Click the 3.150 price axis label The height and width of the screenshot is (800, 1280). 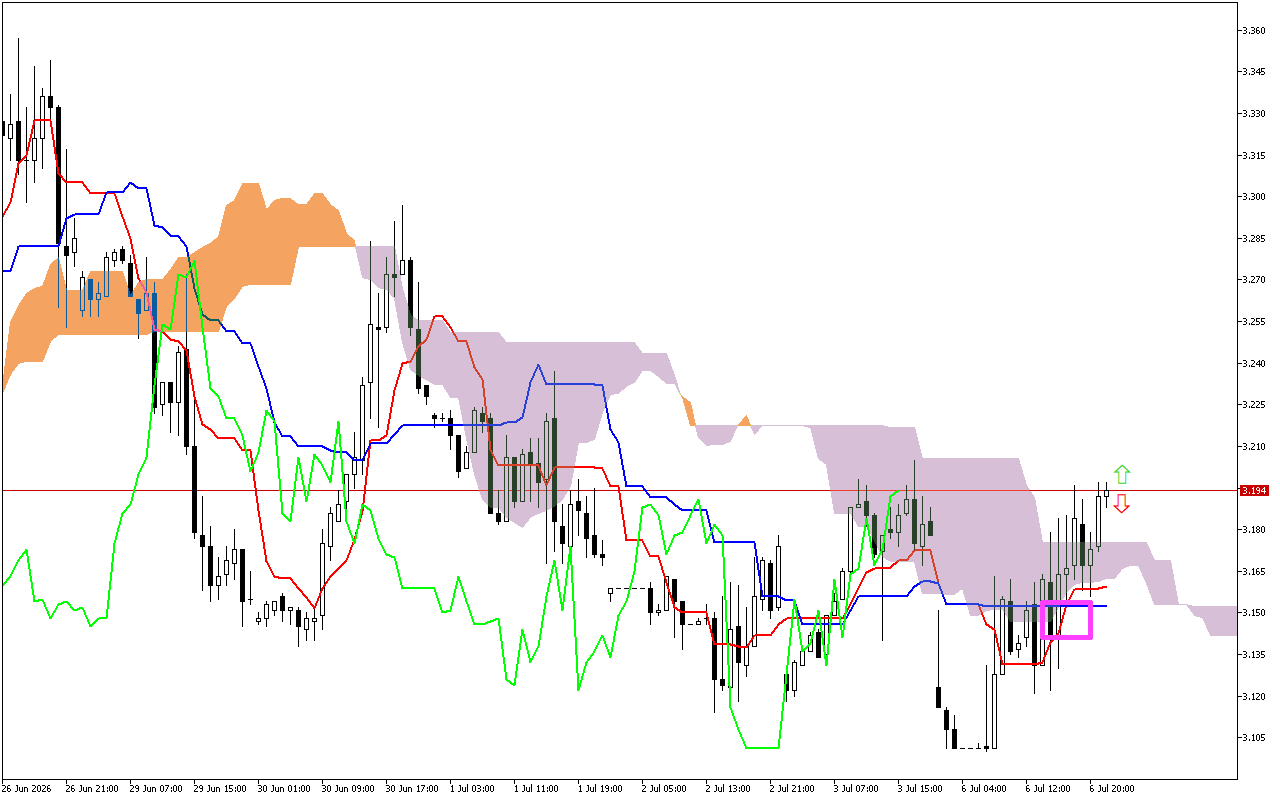(x=1254, y=613)
